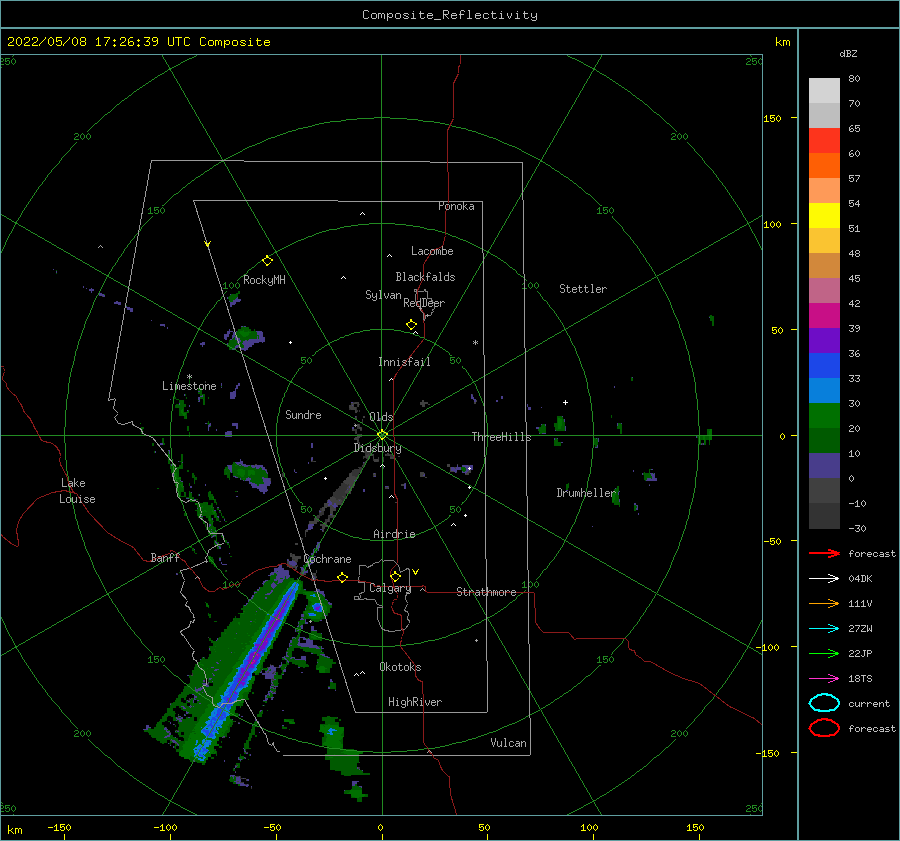Click the red 60 dBZ color swatch
This screenshot has width=900, height=841.
[x=824, y=141]
